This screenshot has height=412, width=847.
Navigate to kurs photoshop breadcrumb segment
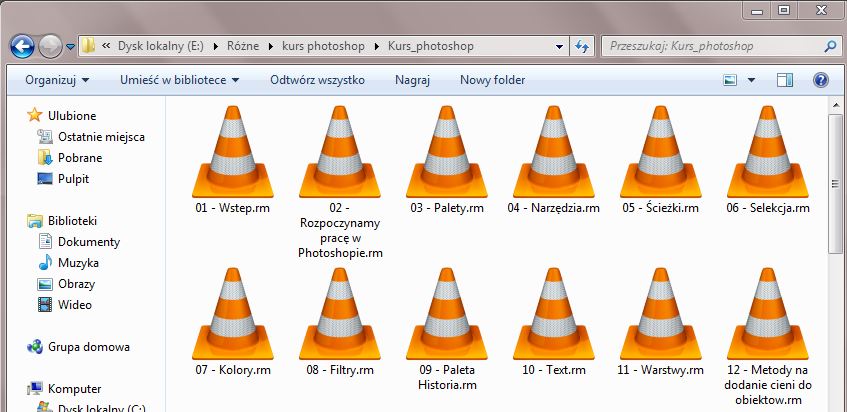tap(323, 46)
